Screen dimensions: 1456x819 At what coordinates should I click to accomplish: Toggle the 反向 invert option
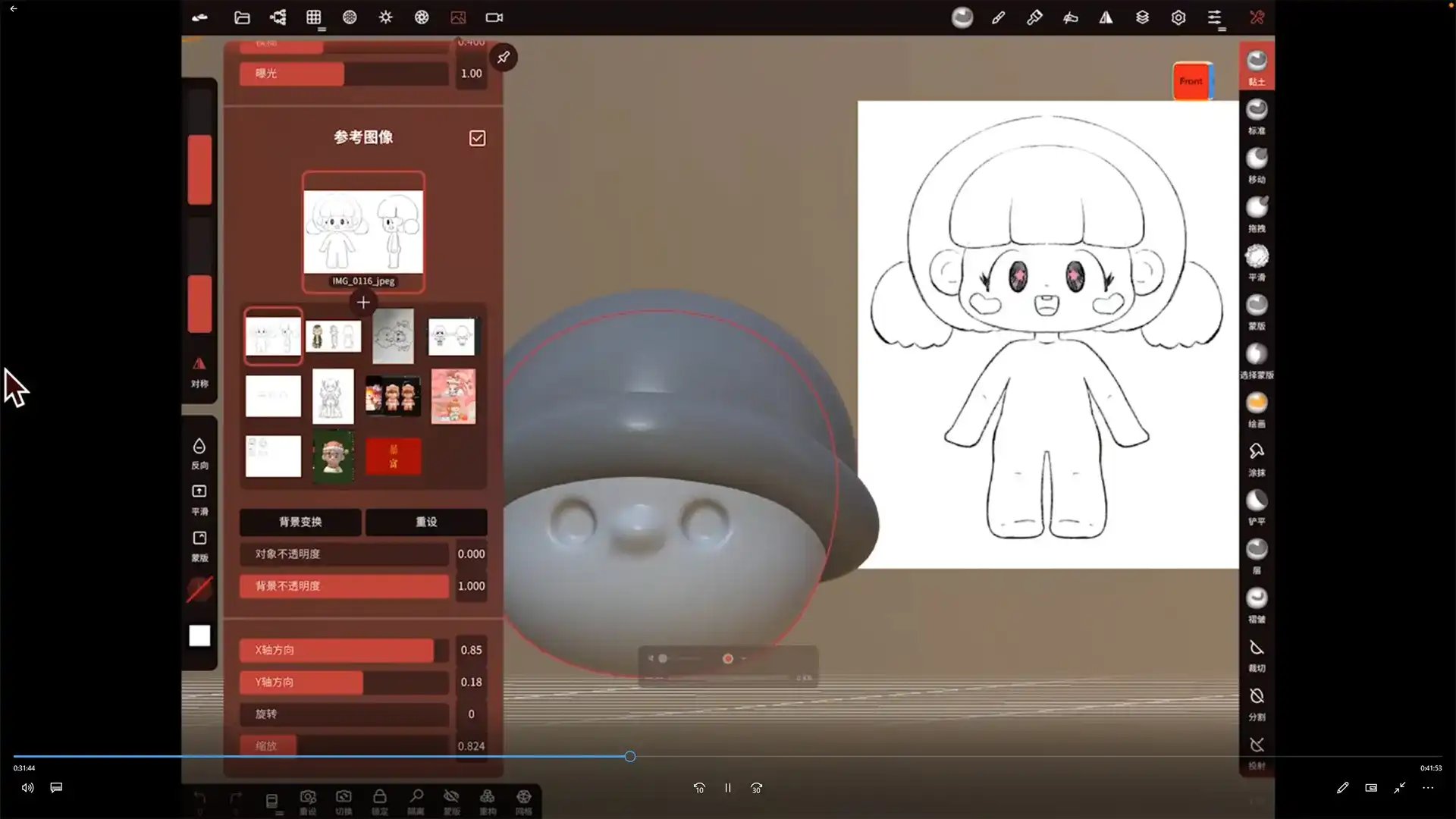coord(199,452)
